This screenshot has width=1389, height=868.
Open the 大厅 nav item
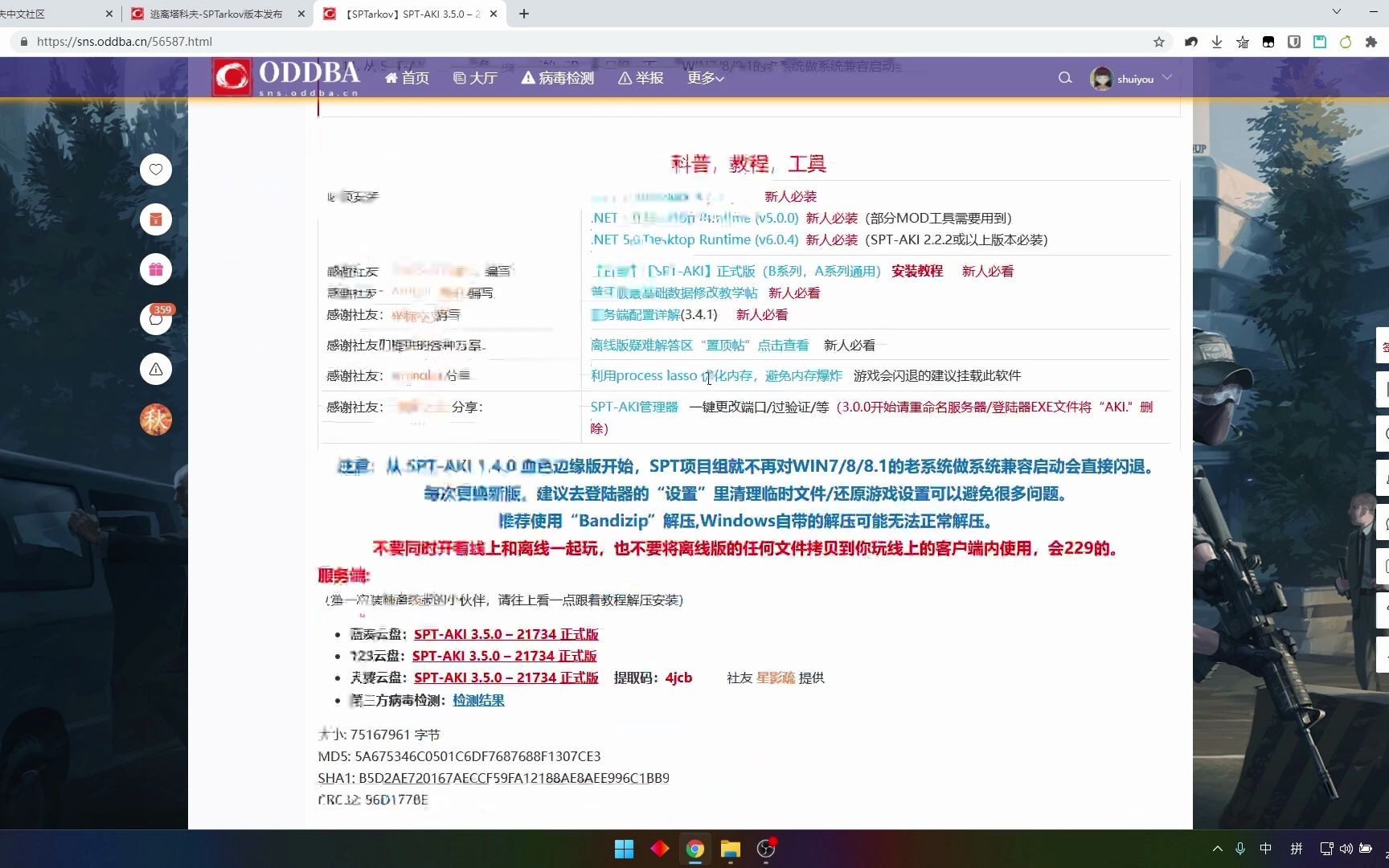point(475,78)
